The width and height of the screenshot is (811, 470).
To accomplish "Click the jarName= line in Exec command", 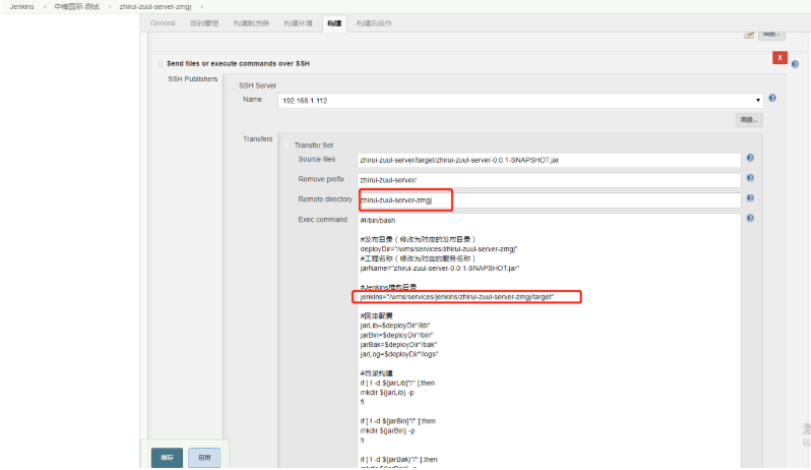I will click(440, 268).
